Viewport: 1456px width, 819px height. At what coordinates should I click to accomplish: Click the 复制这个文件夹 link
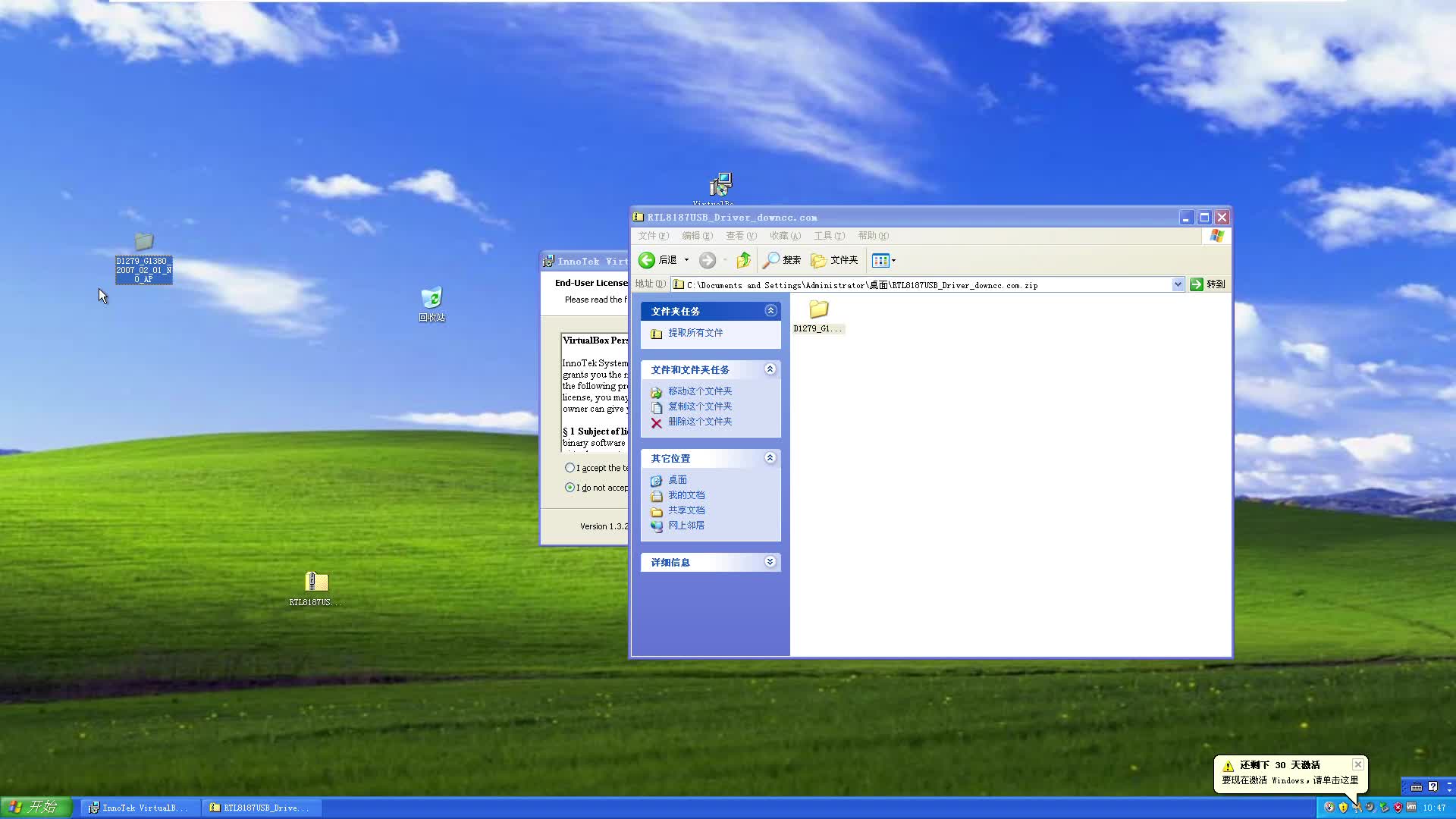[700, 406]
